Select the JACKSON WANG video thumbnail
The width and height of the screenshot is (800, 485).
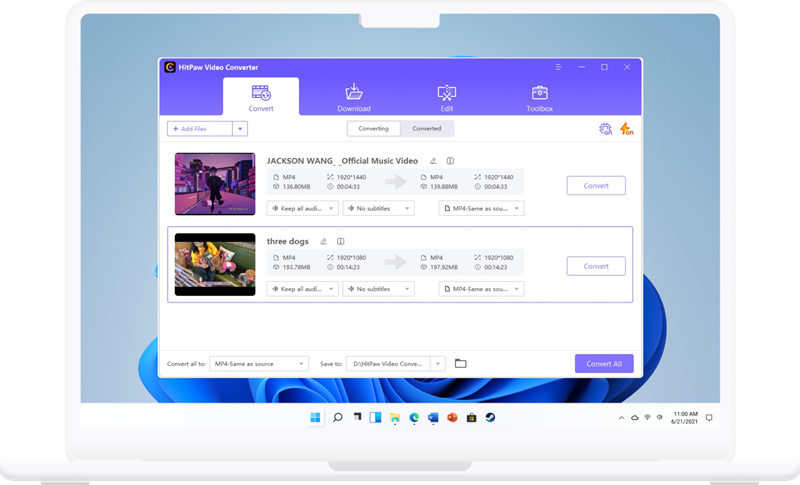[215, 184]
